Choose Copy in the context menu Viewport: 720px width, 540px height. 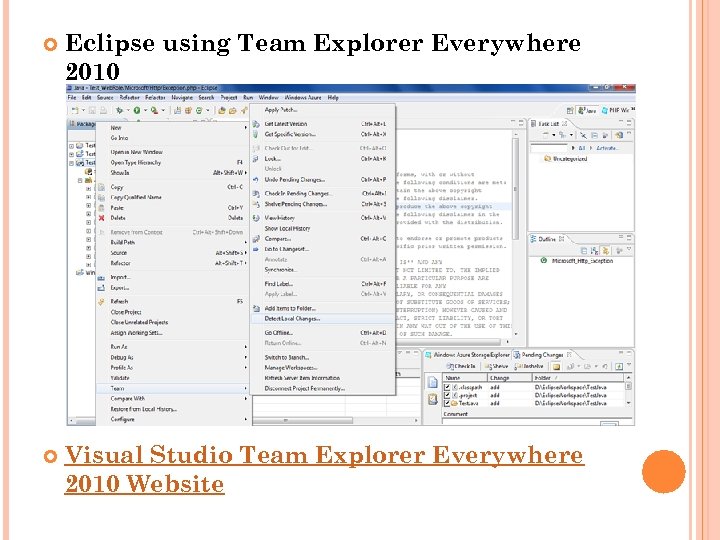point(173,187)
